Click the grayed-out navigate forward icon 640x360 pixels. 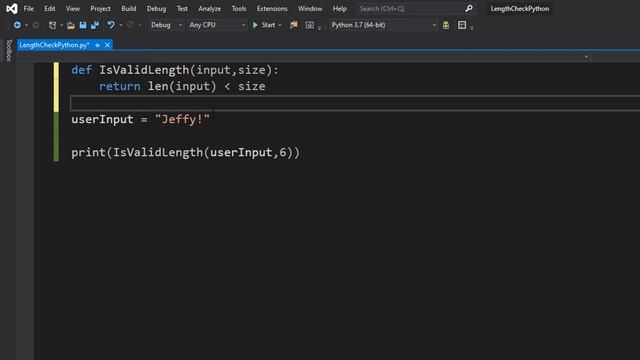36,25
